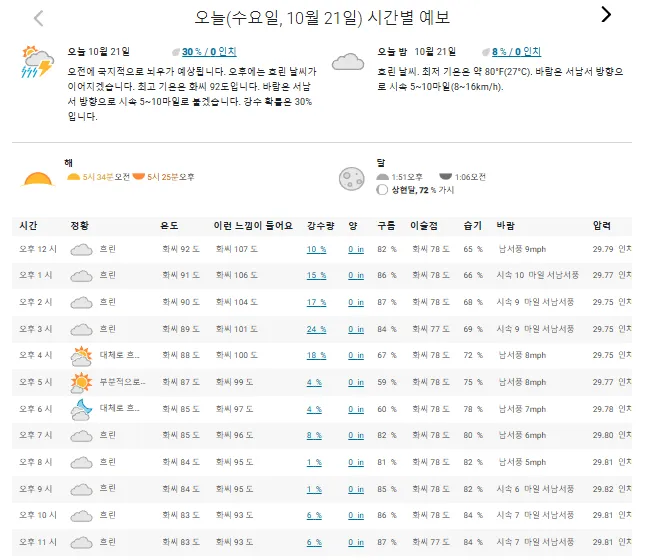Click the small sunrise icon before 5시 34분
This screenshot has height=560, width=657.
pyautogui.click(x=73, y=177)
